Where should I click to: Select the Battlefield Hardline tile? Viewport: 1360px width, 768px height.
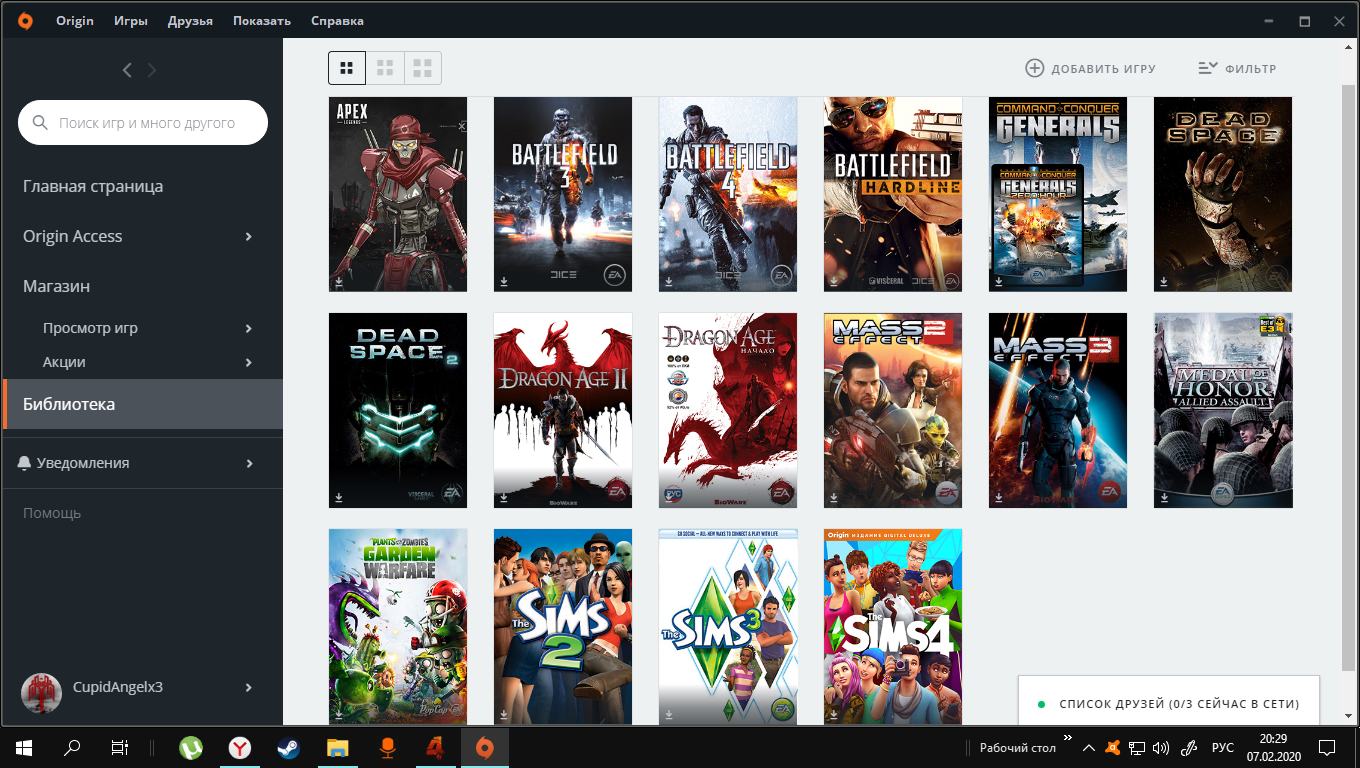(x=893, y=194)
